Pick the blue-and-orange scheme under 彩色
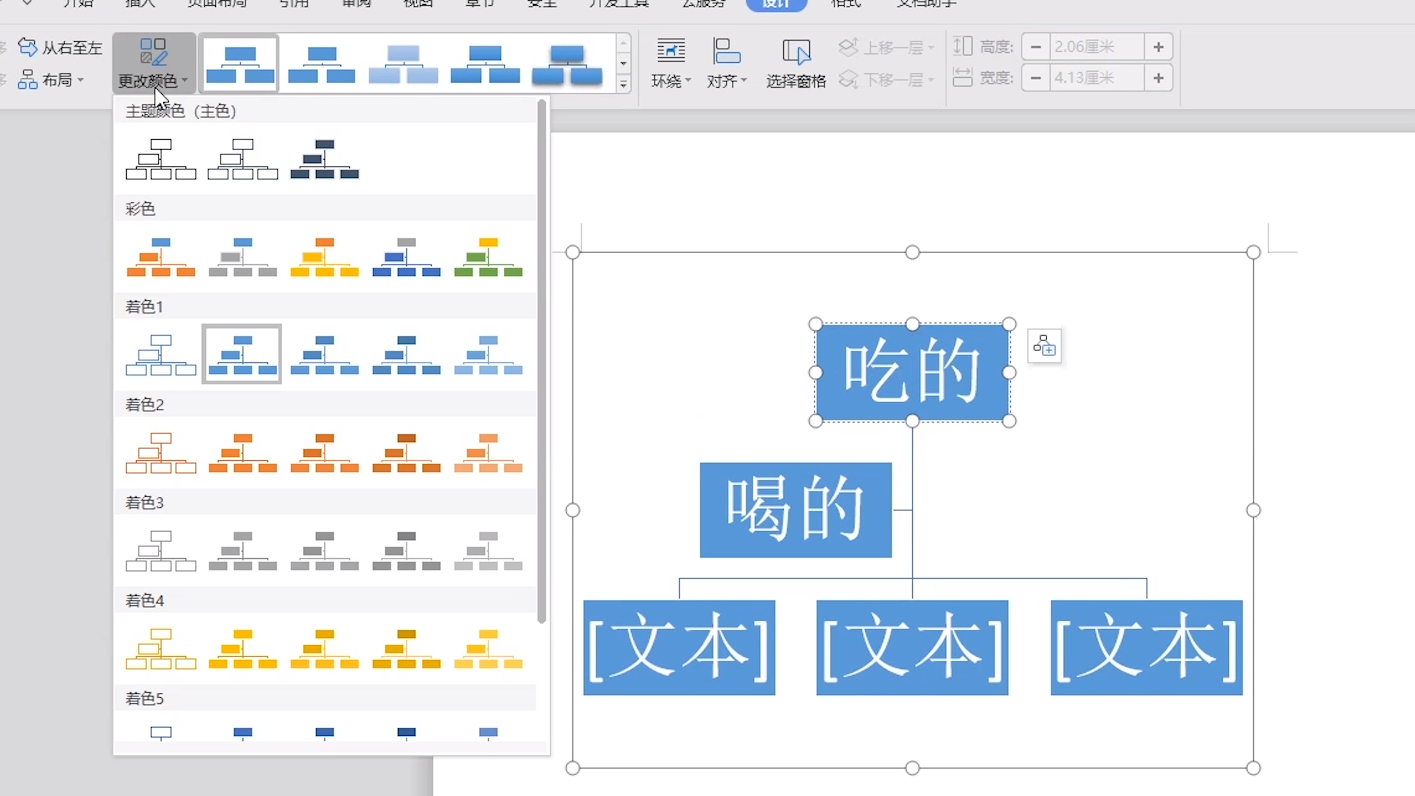Screen dimensions: 1415x796 pyautogui.click(x=161, y=257)
